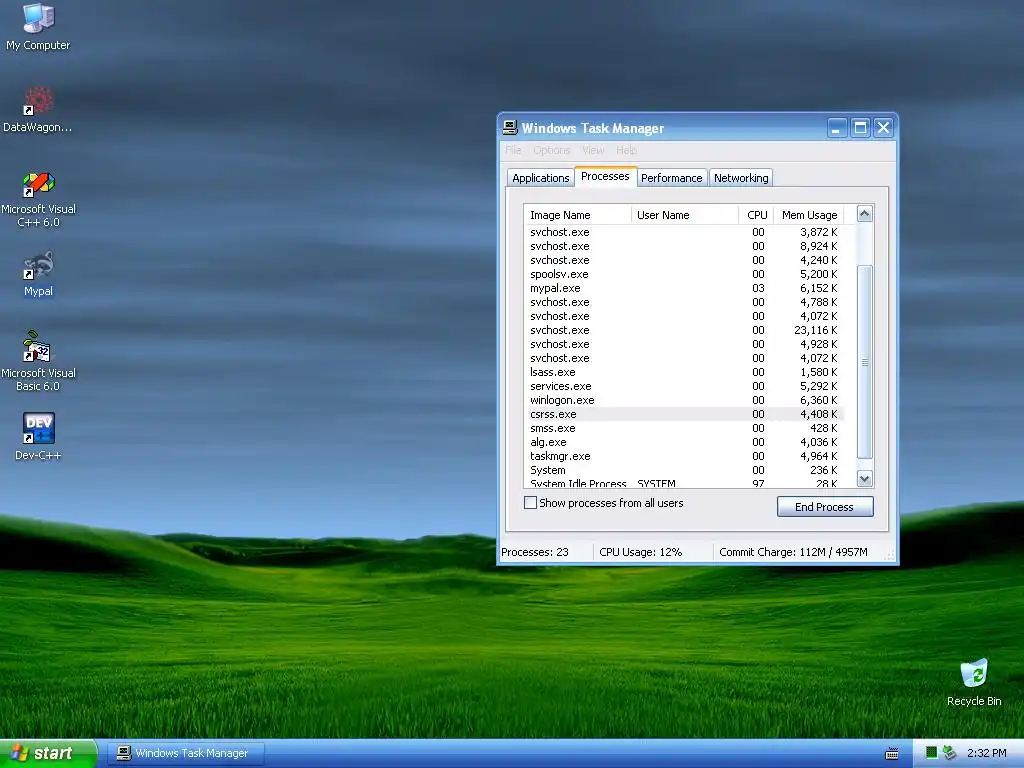1024x768 pixels.
Task: Select the Recycle Bin icon
Action: coord(974,682)
